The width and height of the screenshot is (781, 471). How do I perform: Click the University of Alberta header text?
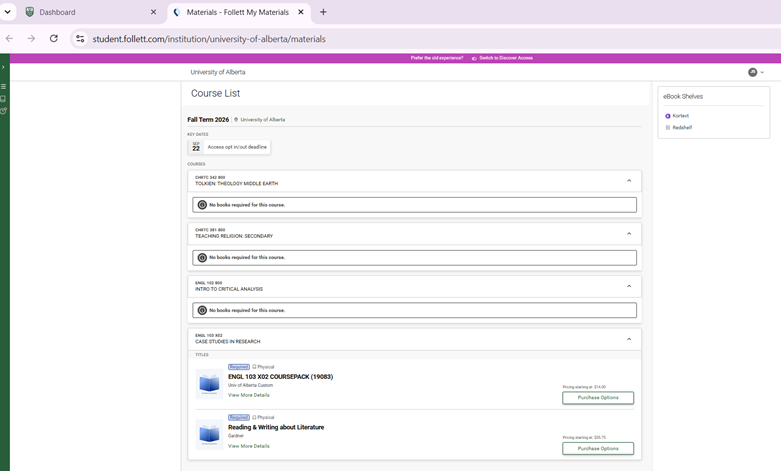click(x=218, y=72)
